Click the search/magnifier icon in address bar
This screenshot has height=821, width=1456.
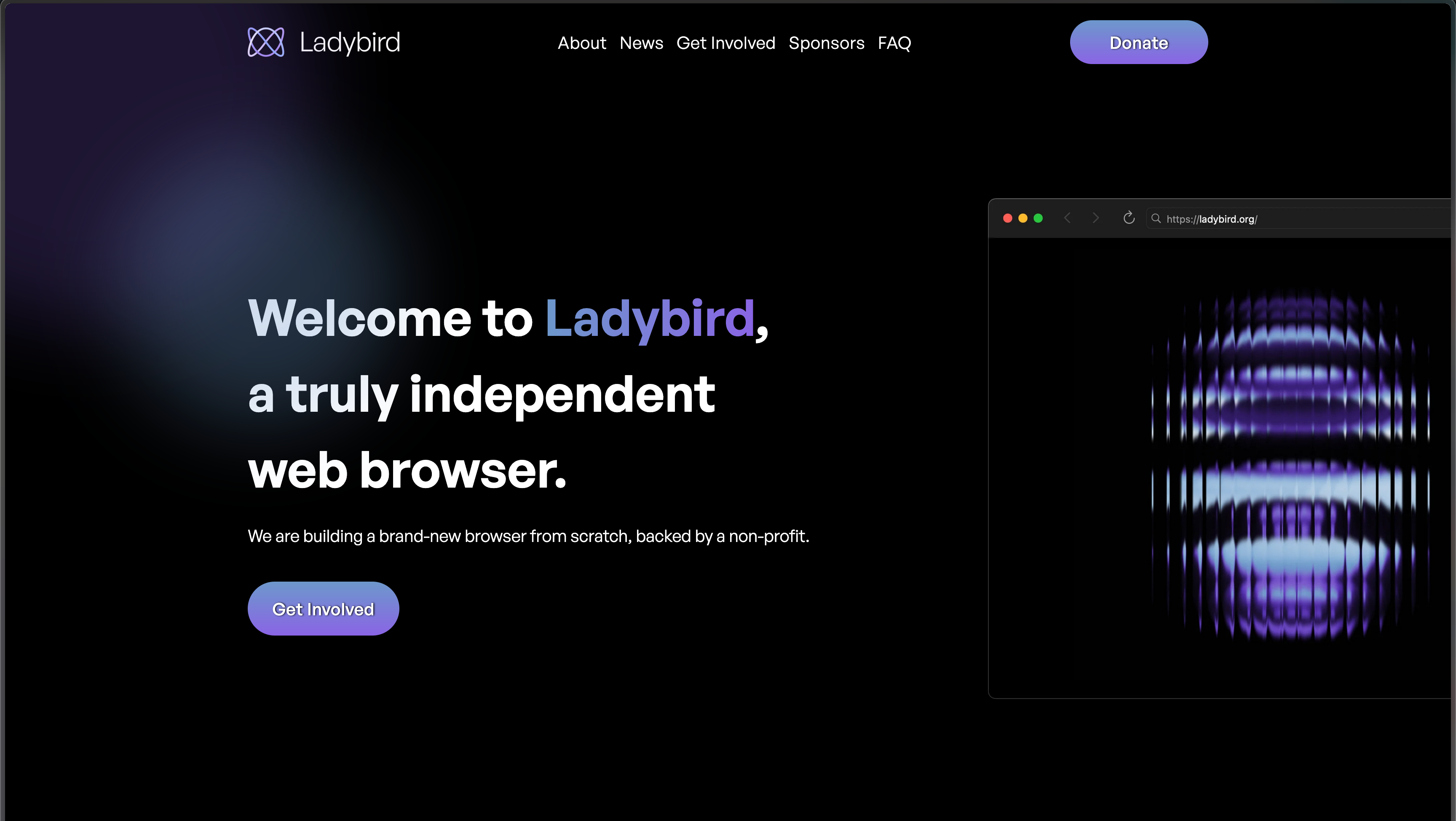click(x=1155, y=218)
